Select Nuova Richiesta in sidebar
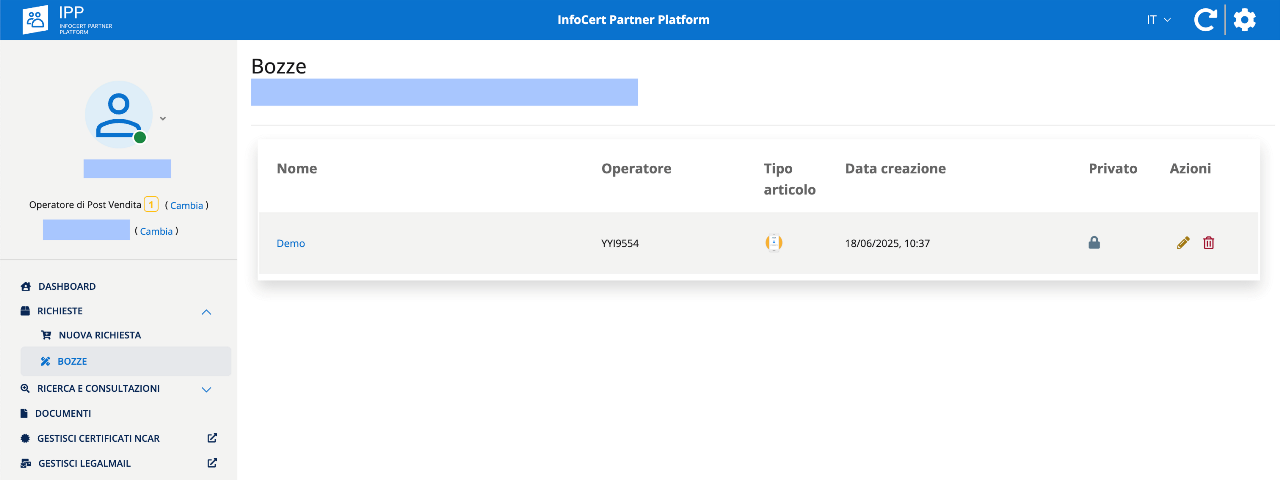1280x480 pixels. (99, 335)
